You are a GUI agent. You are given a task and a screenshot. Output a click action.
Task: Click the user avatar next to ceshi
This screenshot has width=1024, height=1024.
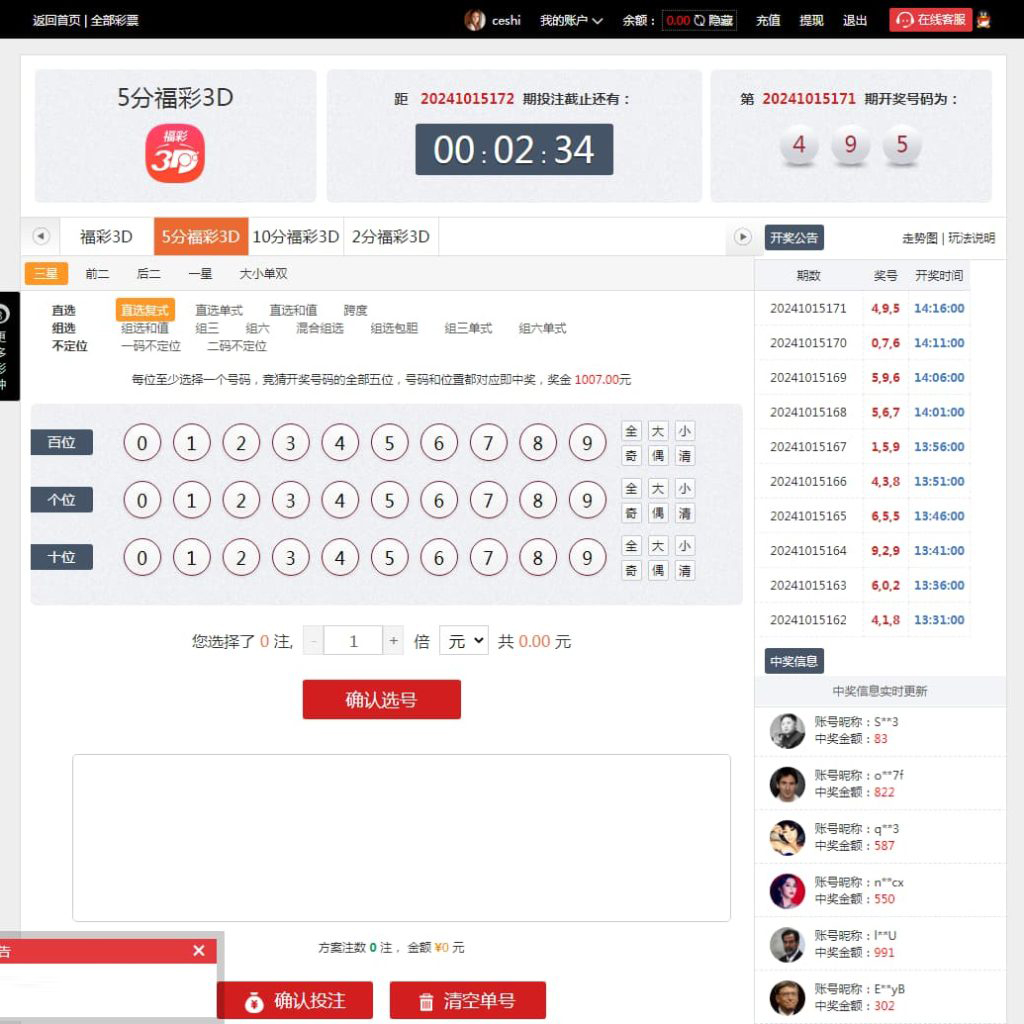click(475, 20)
